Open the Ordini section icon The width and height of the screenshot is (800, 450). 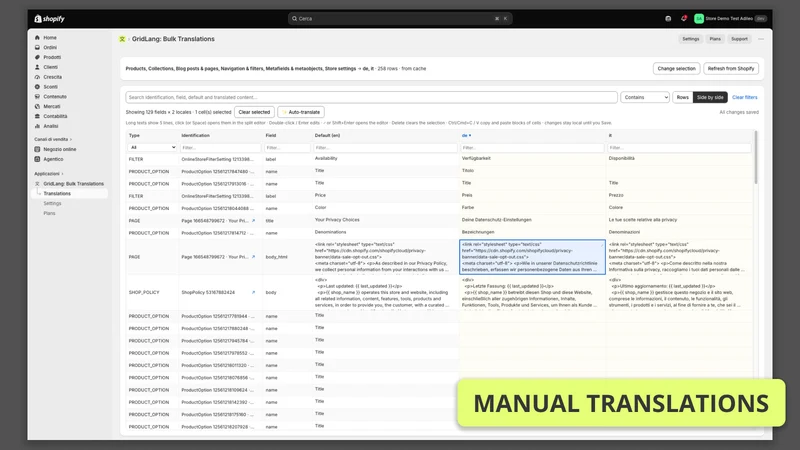37,47
